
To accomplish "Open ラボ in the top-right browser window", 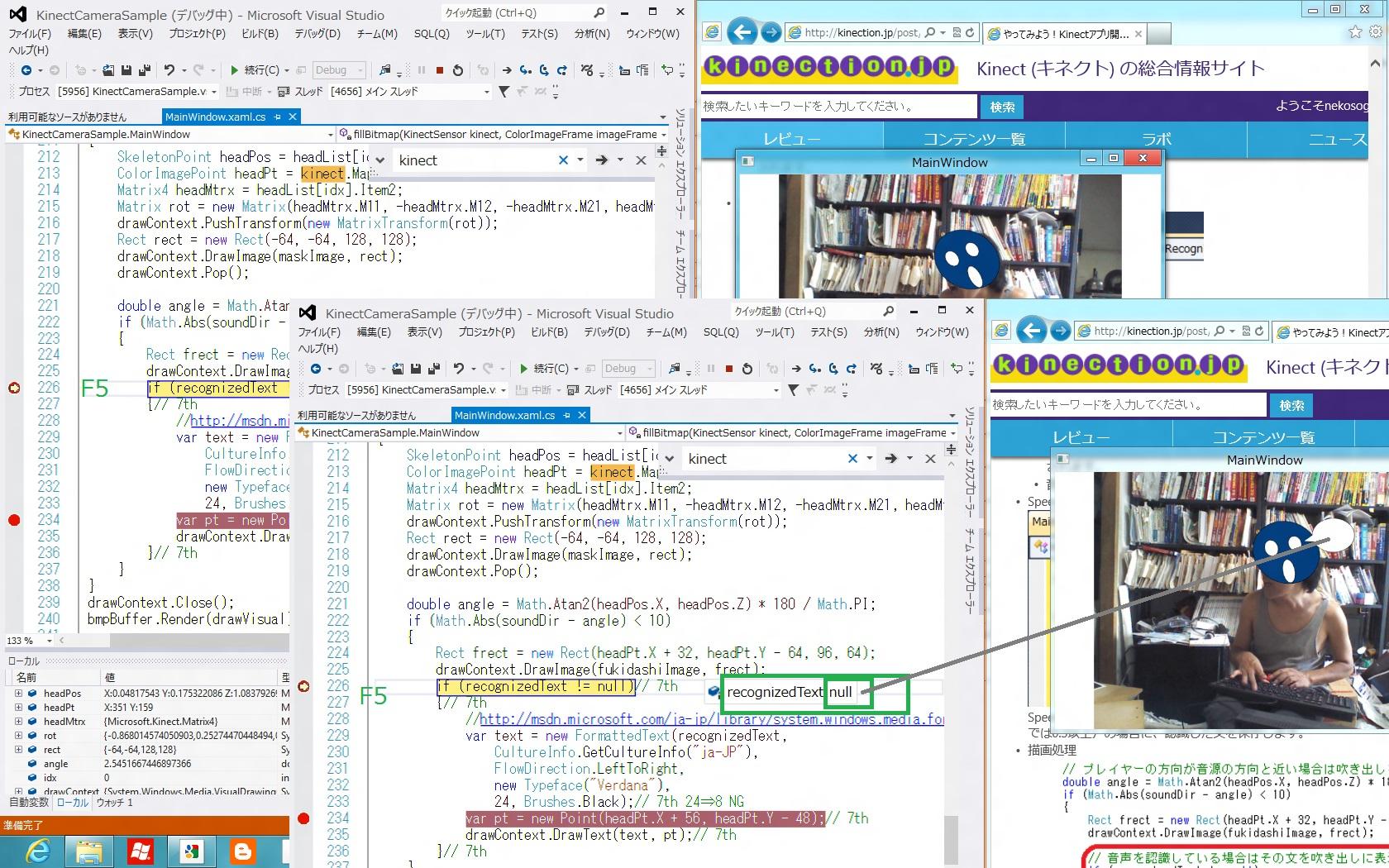I will click(1156, 138).
